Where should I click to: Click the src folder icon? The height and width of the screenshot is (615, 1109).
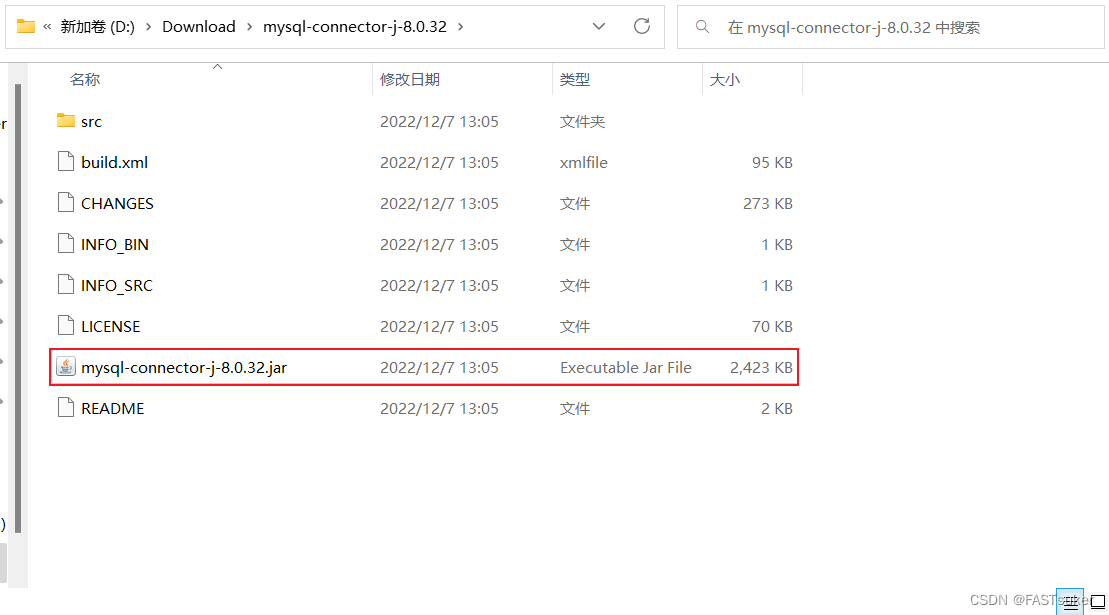click(66, 121)
